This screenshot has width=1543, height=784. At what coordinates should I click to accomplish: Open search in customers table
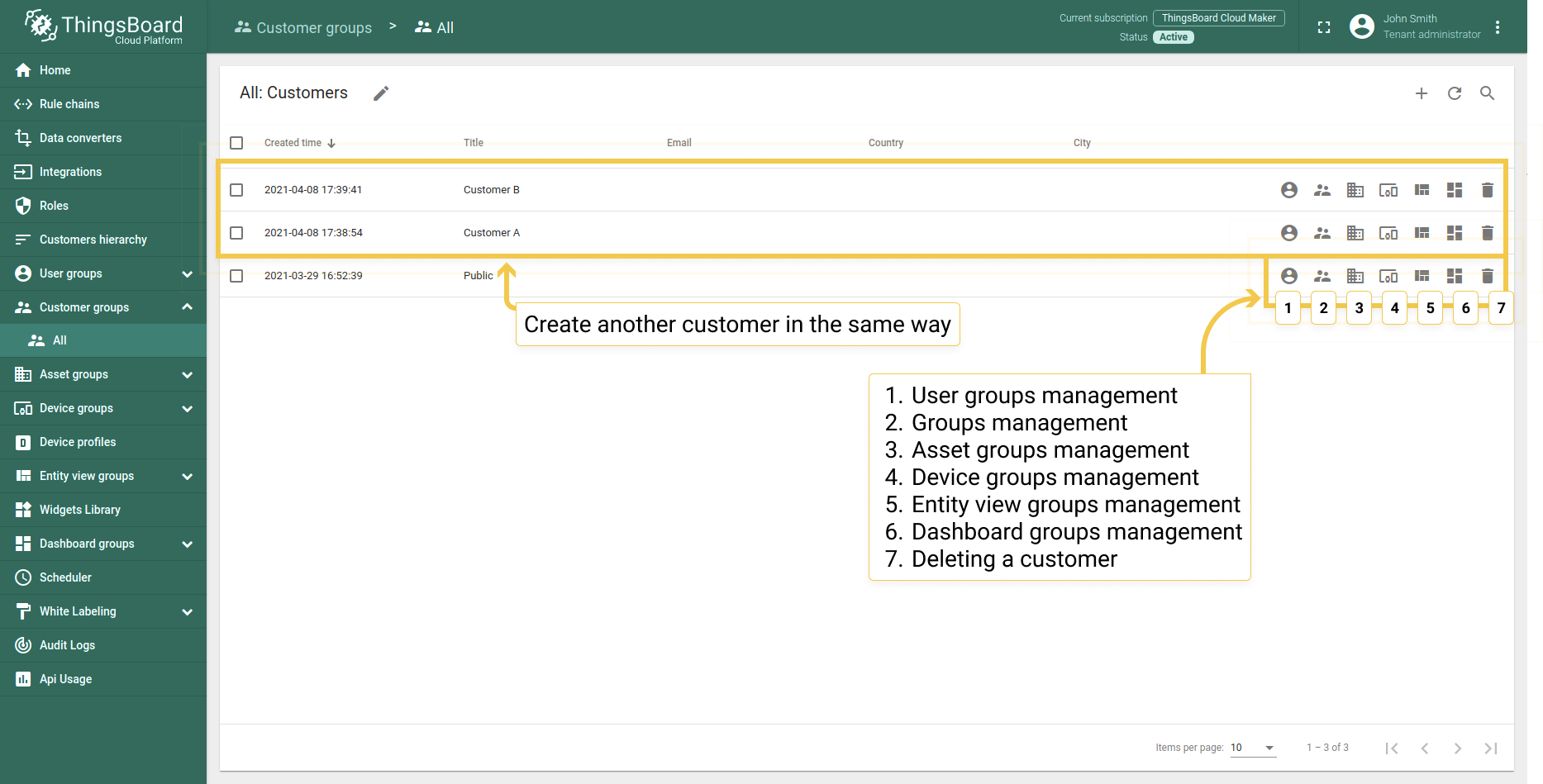[x=1487, y=93]
